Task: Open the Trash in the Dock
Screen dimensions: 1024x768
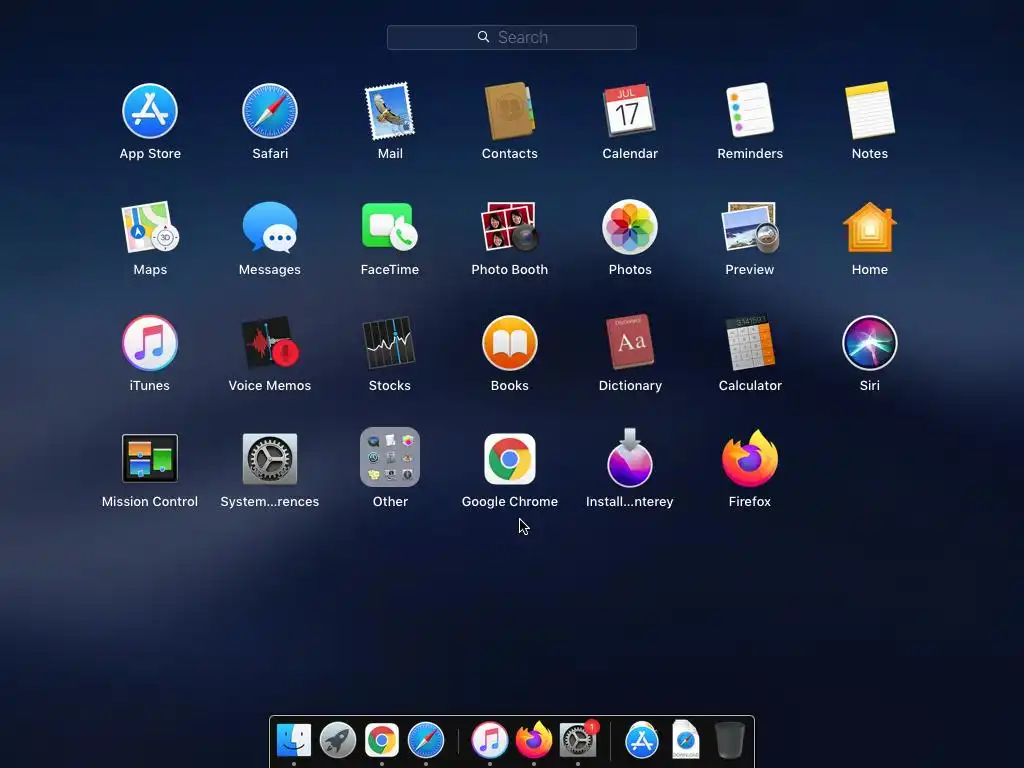Action: tap(729, 740)
